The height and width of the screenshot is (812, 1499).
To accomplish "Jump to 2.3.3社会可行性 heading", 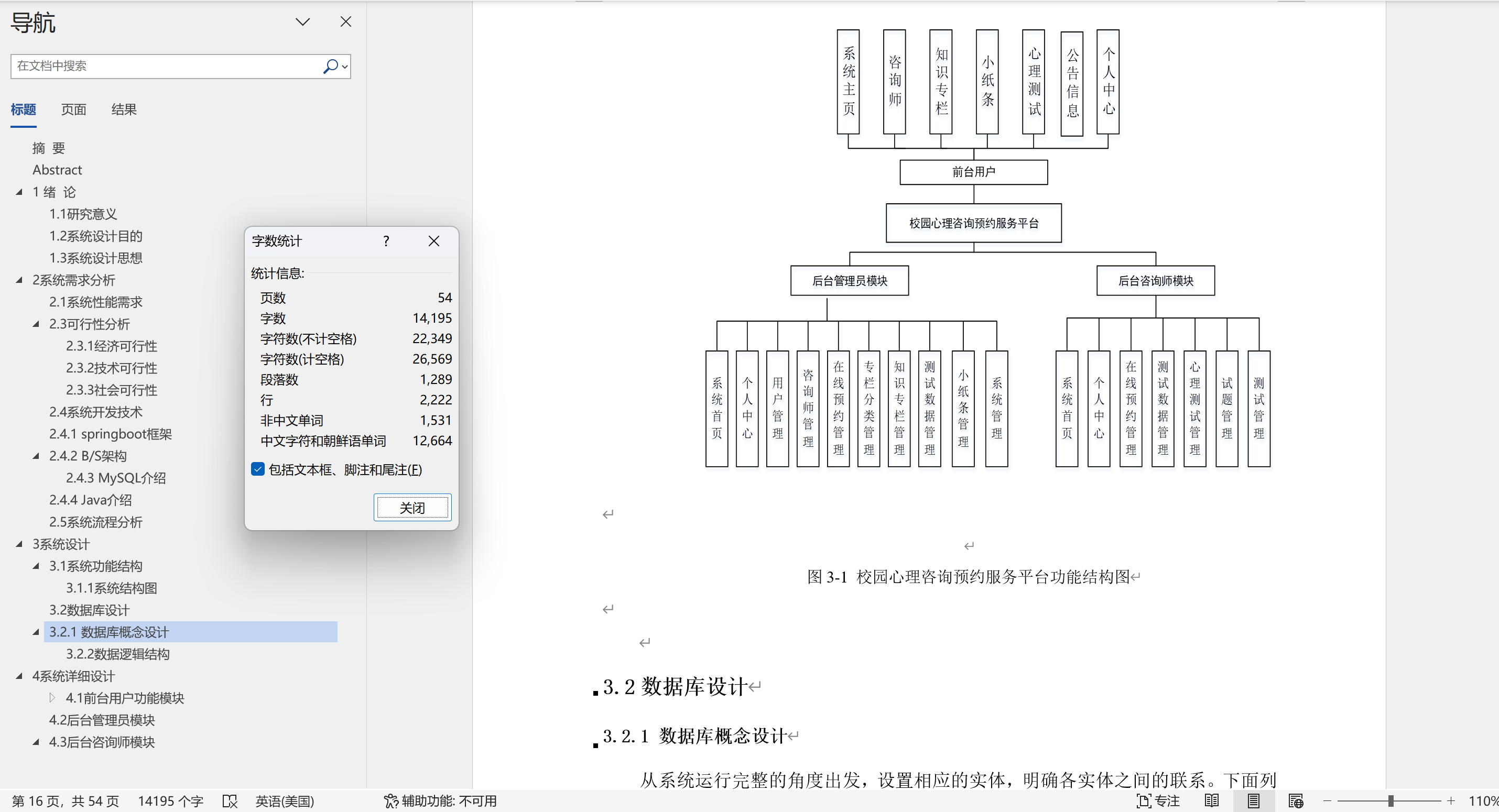I will click(112, 390).
